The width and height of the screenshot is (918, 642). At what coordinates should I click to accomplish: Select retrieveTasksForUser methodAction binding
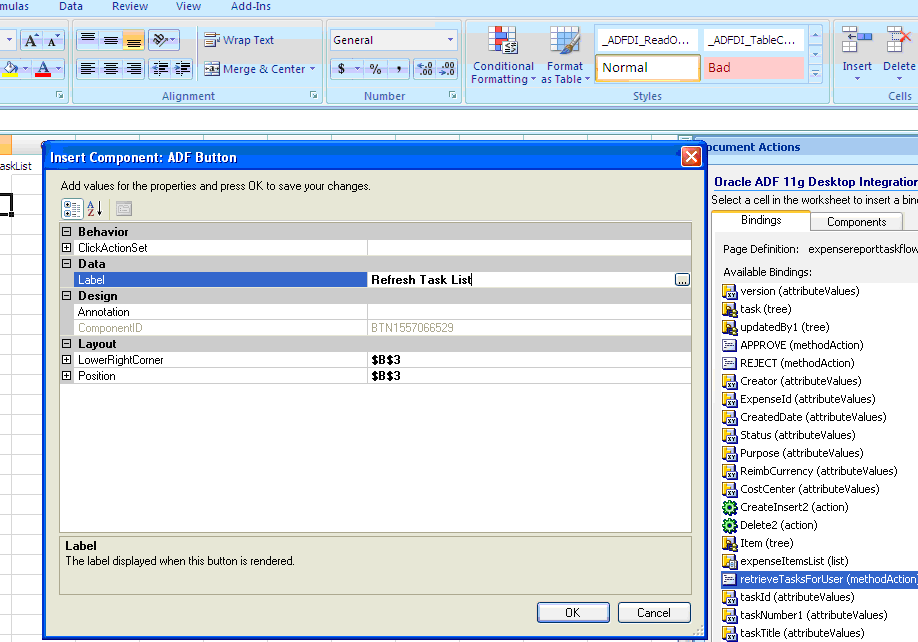pyautogui.click(x=820, y=579)
